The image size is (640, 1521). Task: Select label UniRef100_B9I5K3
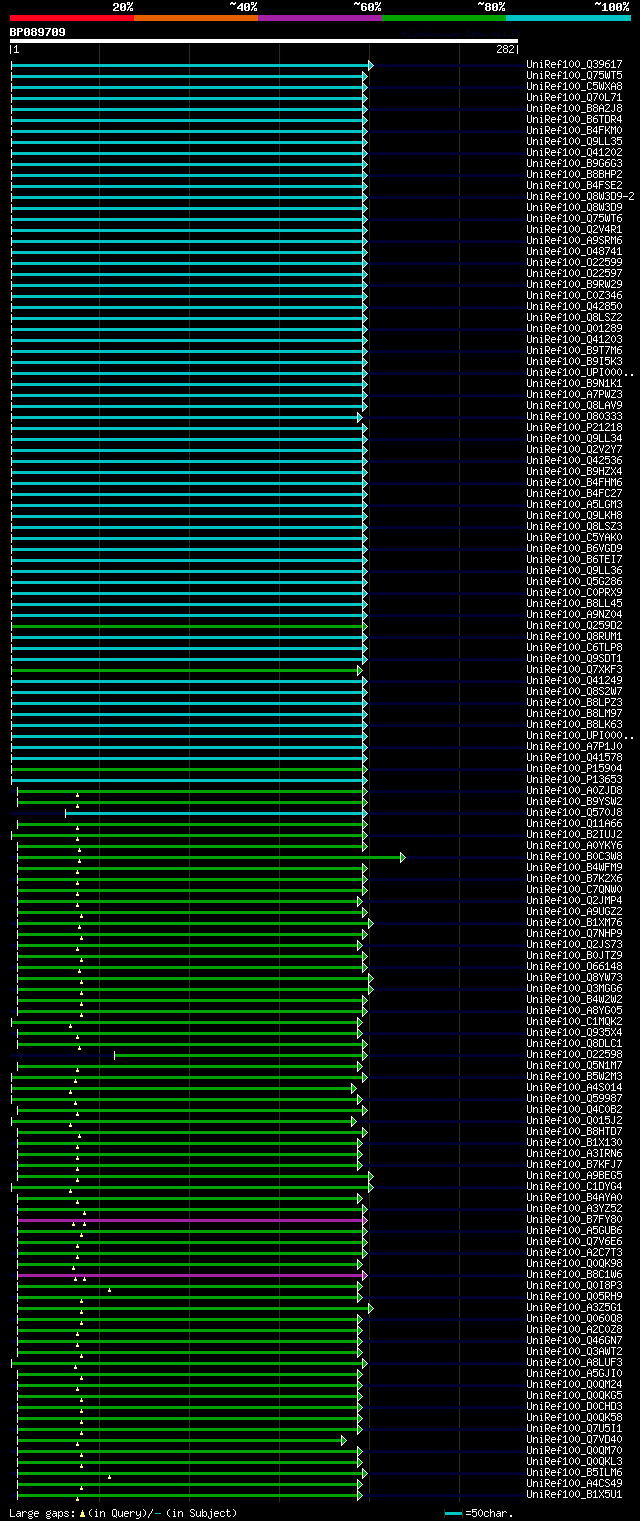(574, 362)
